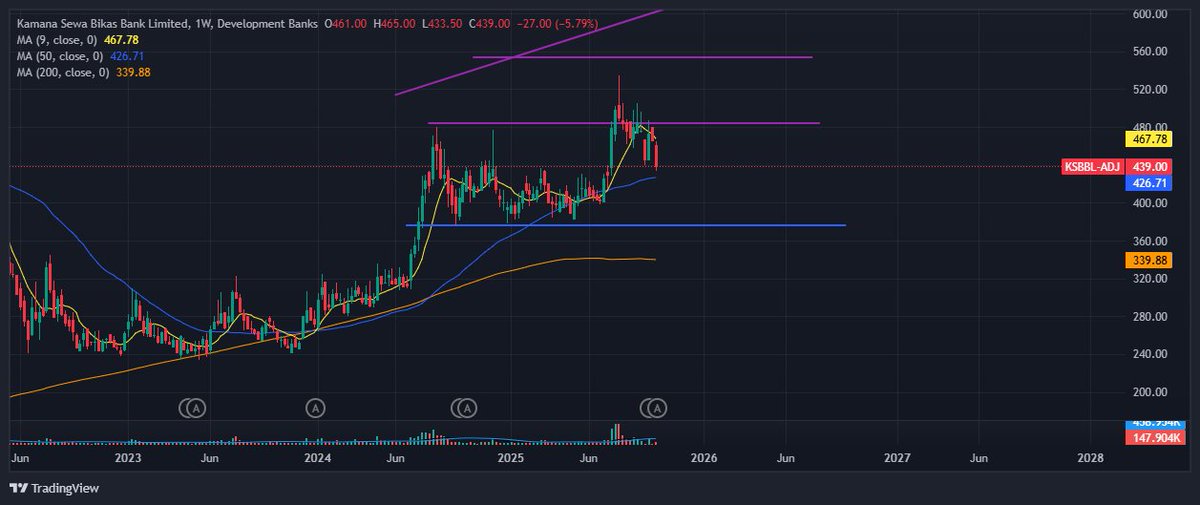Click the 360.00 price scale label
Screen dimensions: 1200x505
coord(1149,241)
